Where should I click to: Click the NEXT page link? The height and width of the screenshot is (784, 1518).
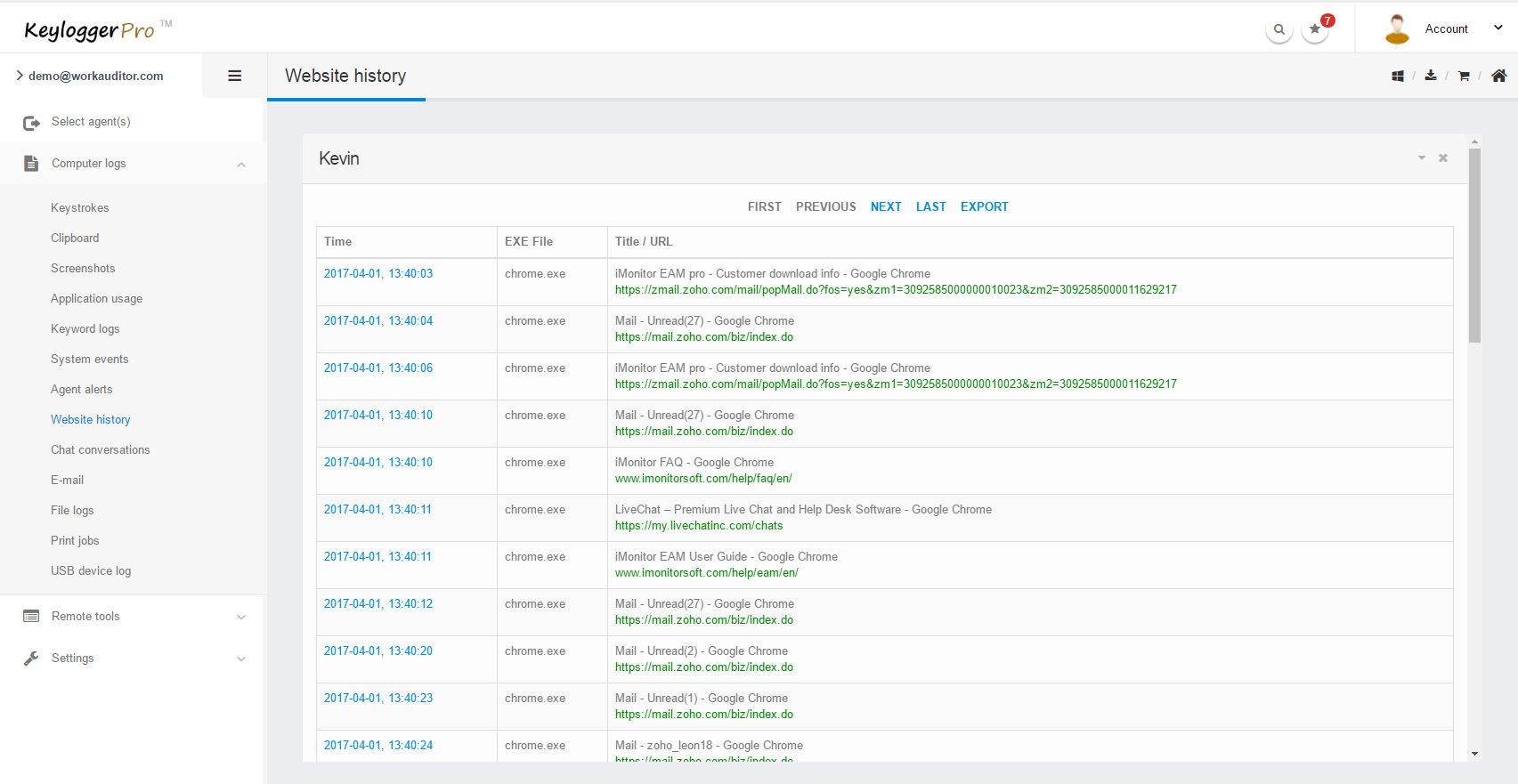point(886,206)
